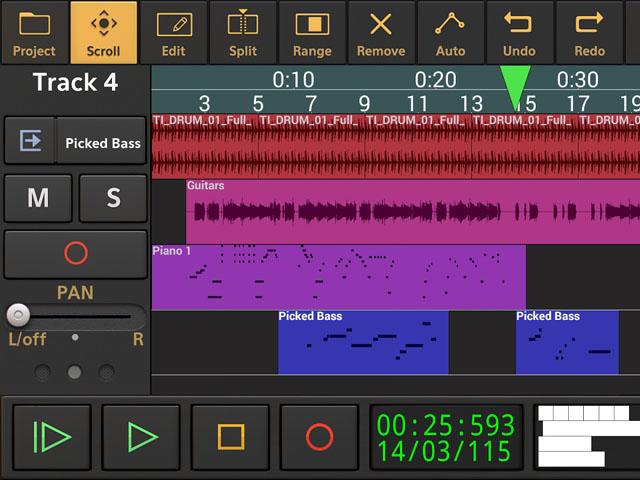Open the track input routing button

(x=30, y=142)
